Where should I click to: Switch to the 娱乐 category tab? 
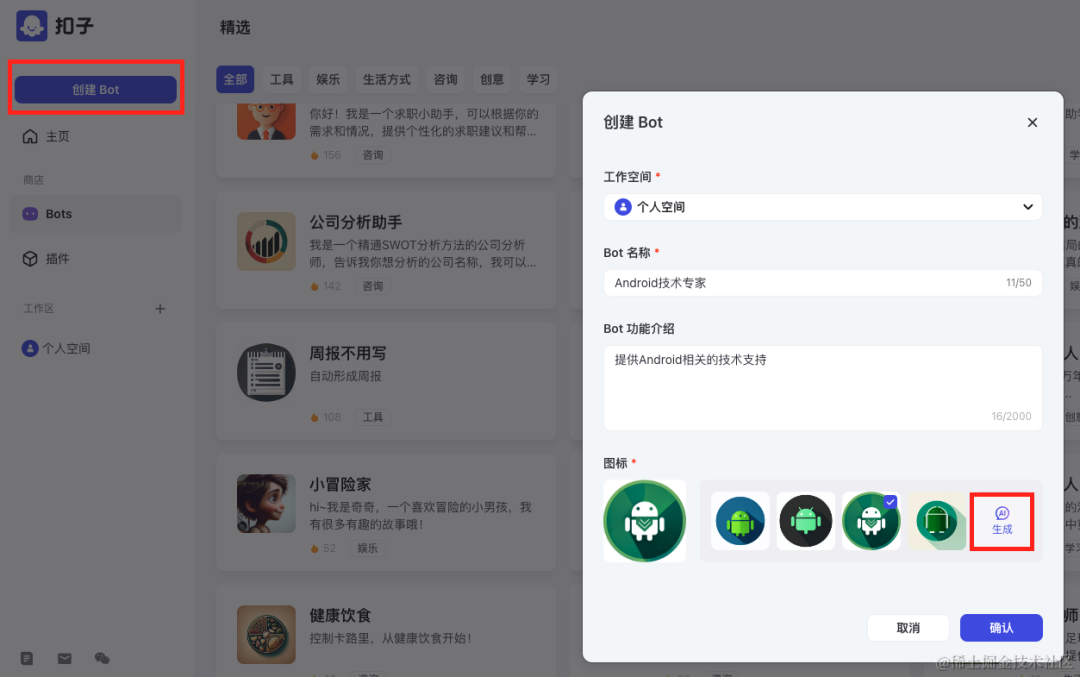[x=328, y=80]
